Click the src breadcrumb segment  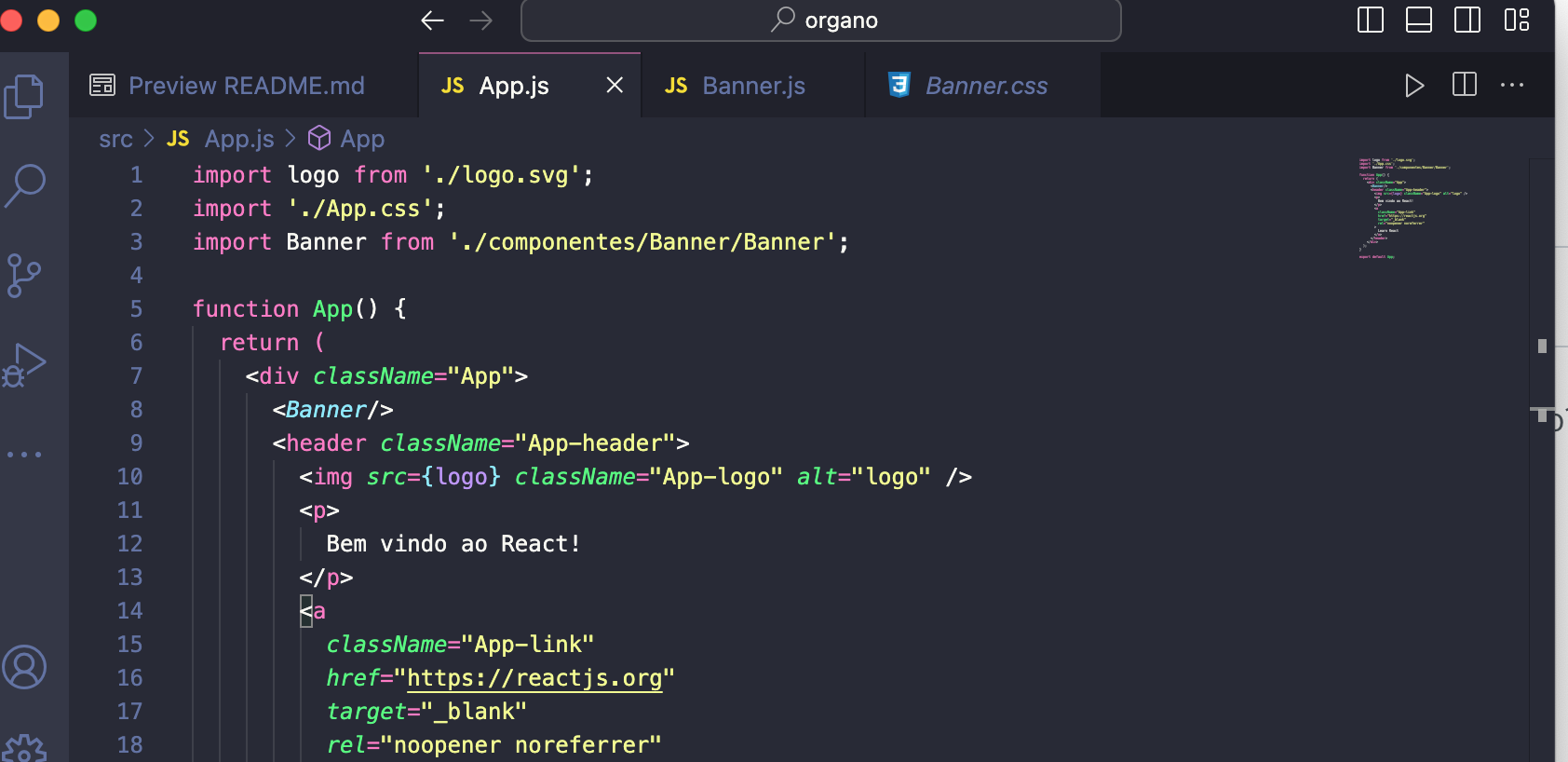coord(115,139)
